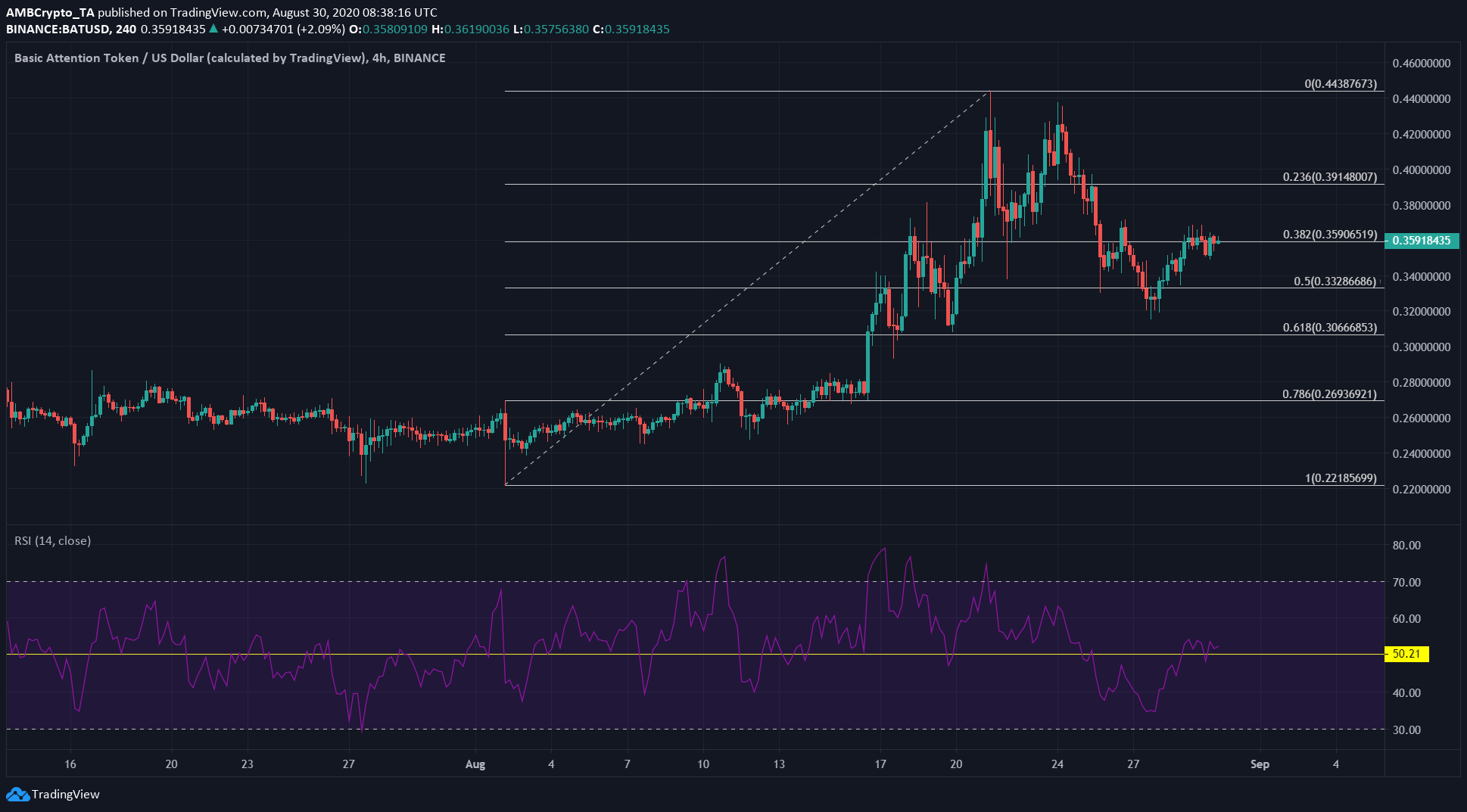Screen dimensions: 1467x812
Task: Select the 0.236(0.39148007) Fibonacci label
Action: (x=1329, y=176)
